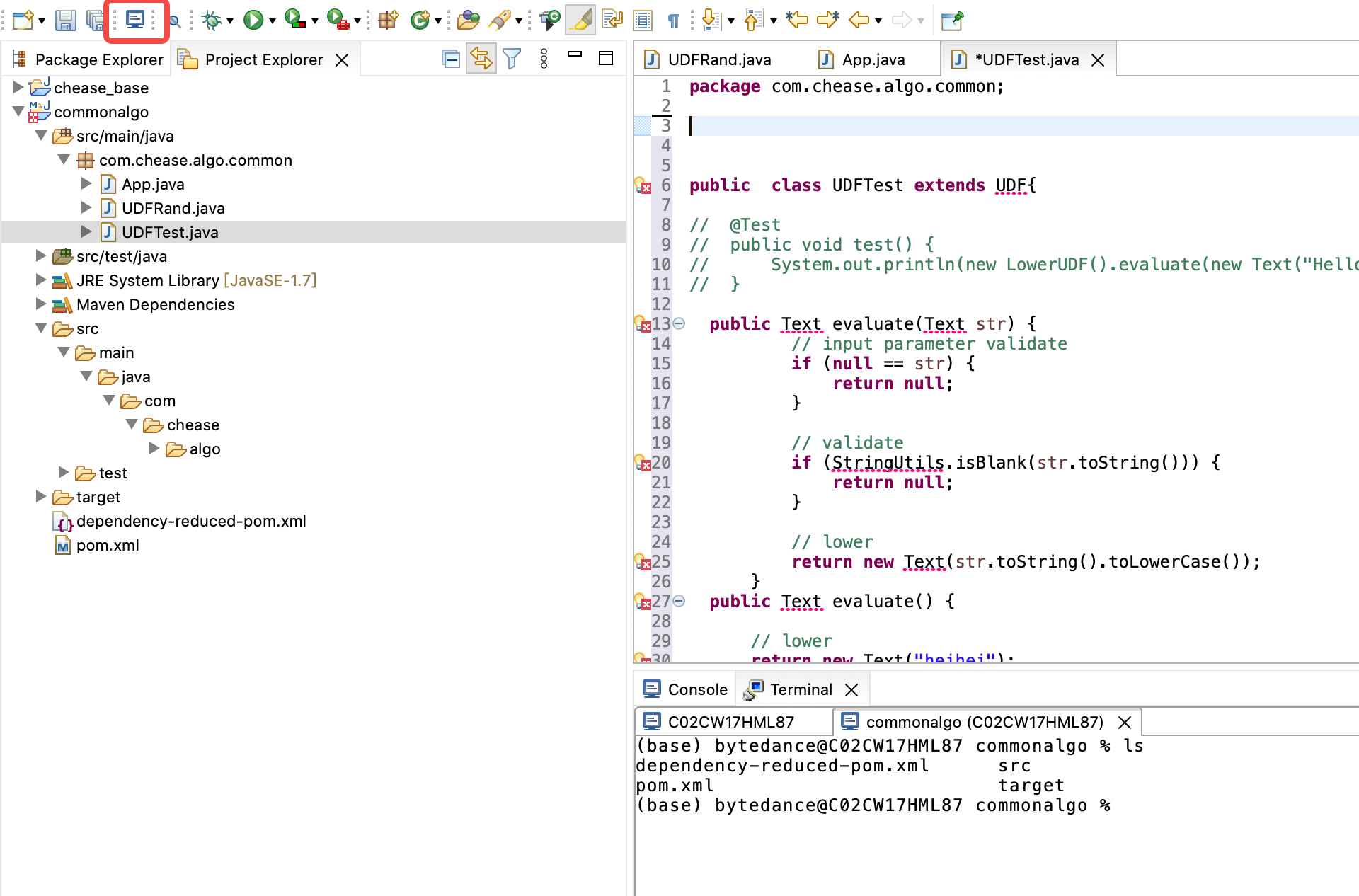
Task: Toggle Show Whitespace Characters pilcrow
Action: coord(674,20)
